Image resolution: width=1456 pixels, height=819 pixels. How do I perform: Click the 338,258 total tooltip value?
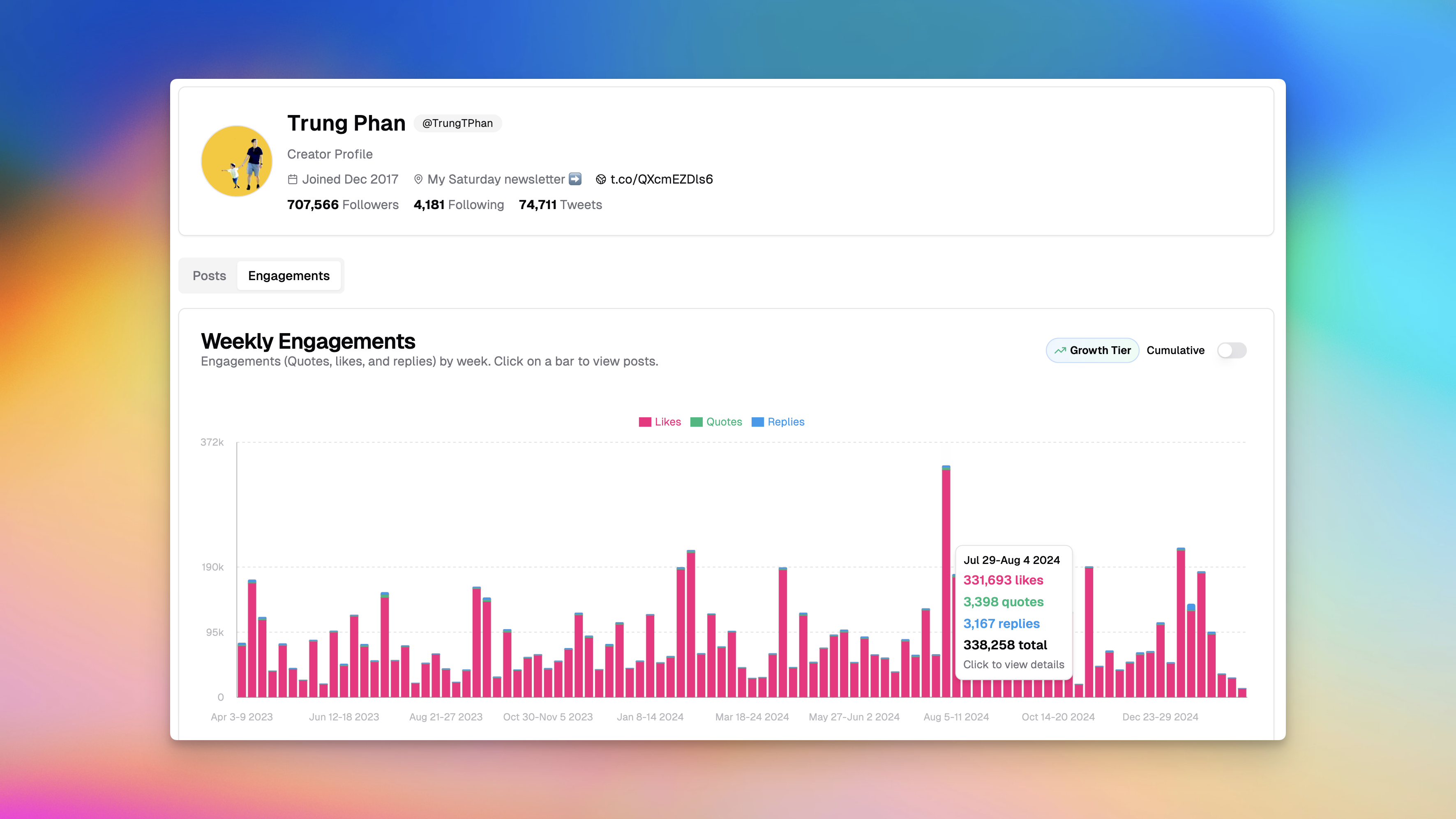[1005, 645]
